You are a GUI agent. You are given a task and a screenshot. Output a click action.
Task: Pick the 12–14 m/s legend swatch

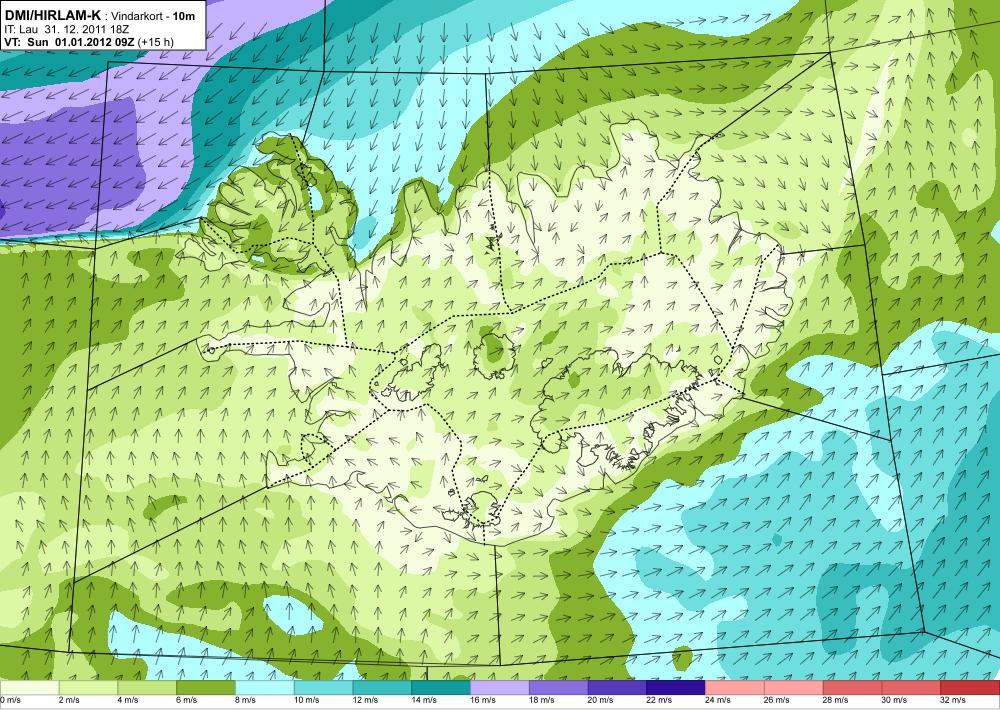click(382, 688)
